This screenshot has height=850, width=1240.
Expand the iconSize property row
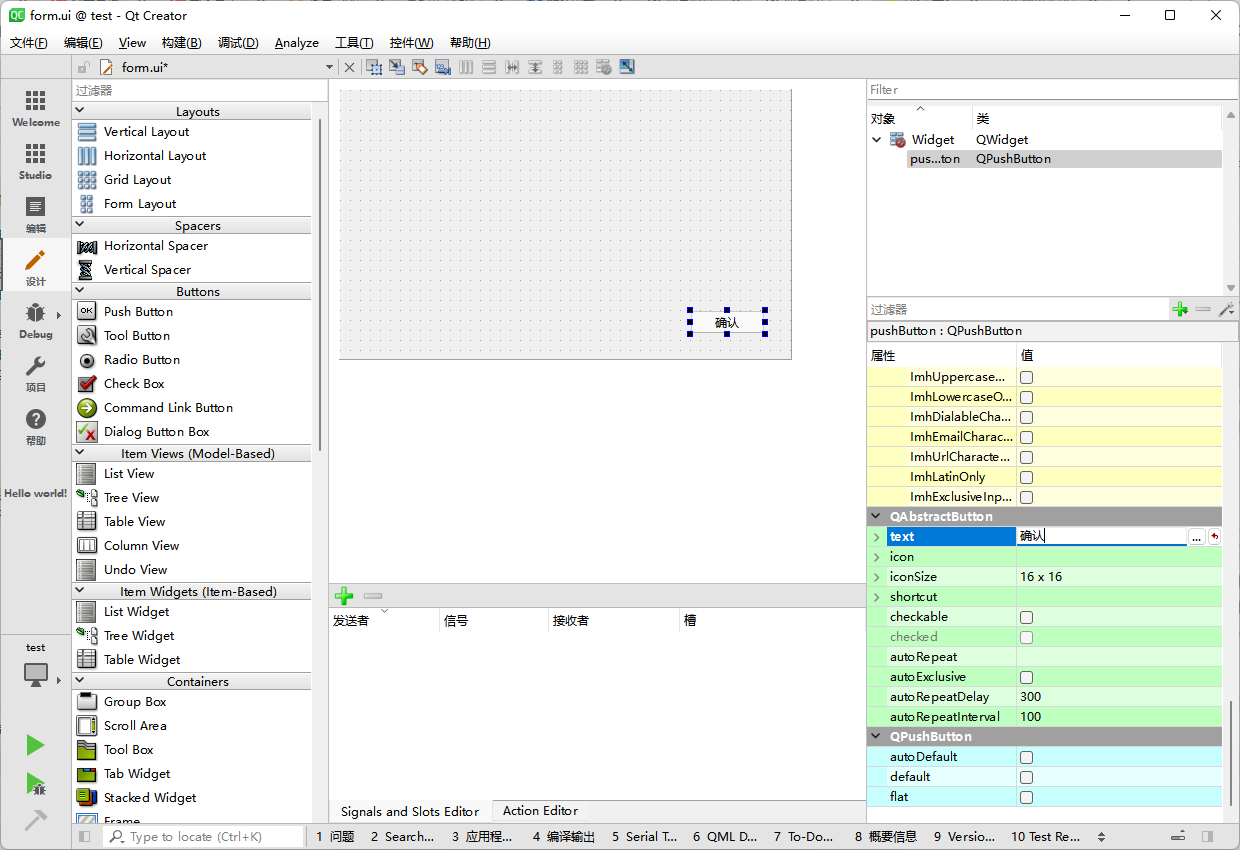[x=877, y=577]
